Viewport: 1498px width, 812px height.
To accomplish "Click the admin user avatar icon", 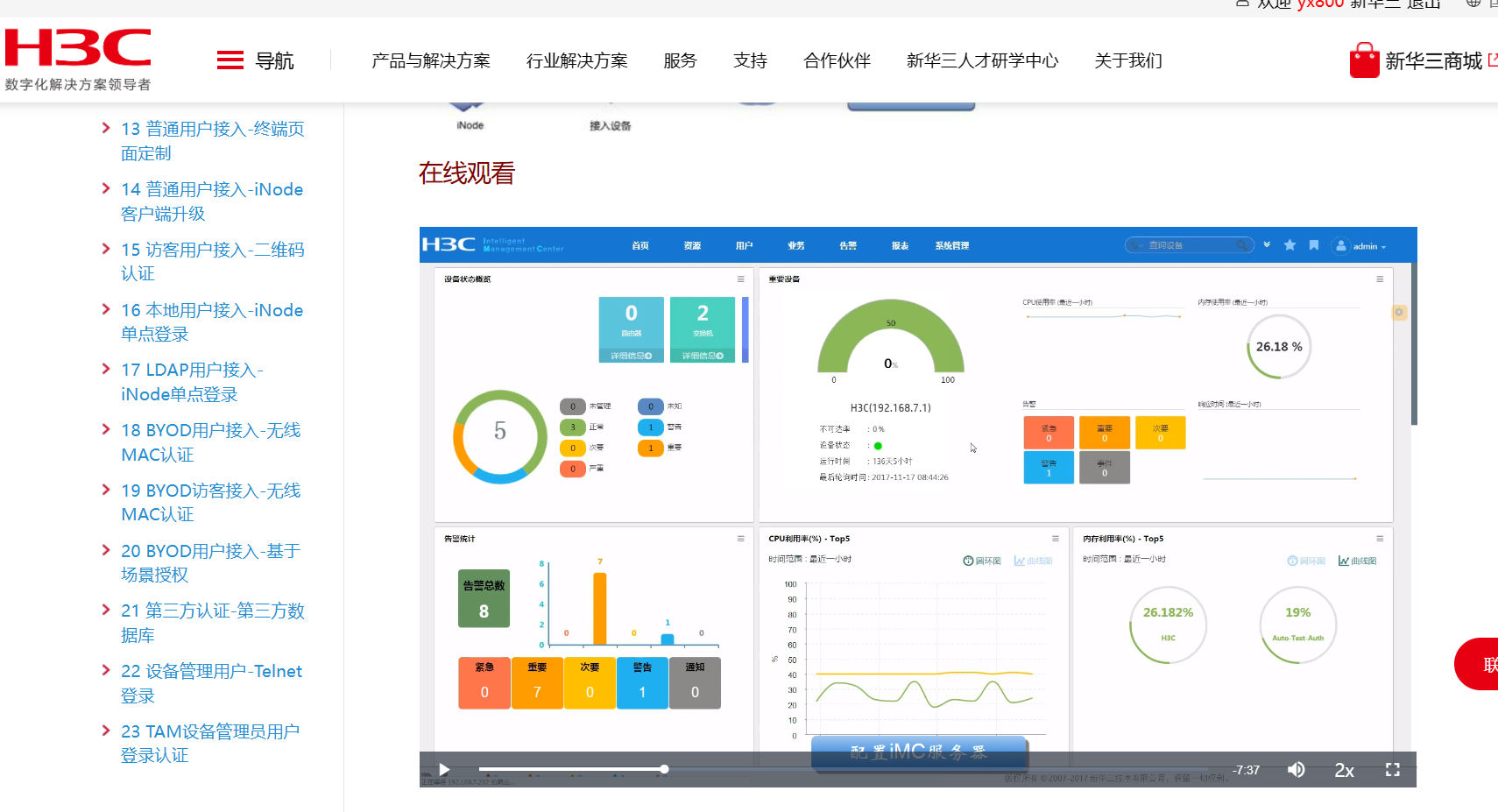I will 1340,245.
